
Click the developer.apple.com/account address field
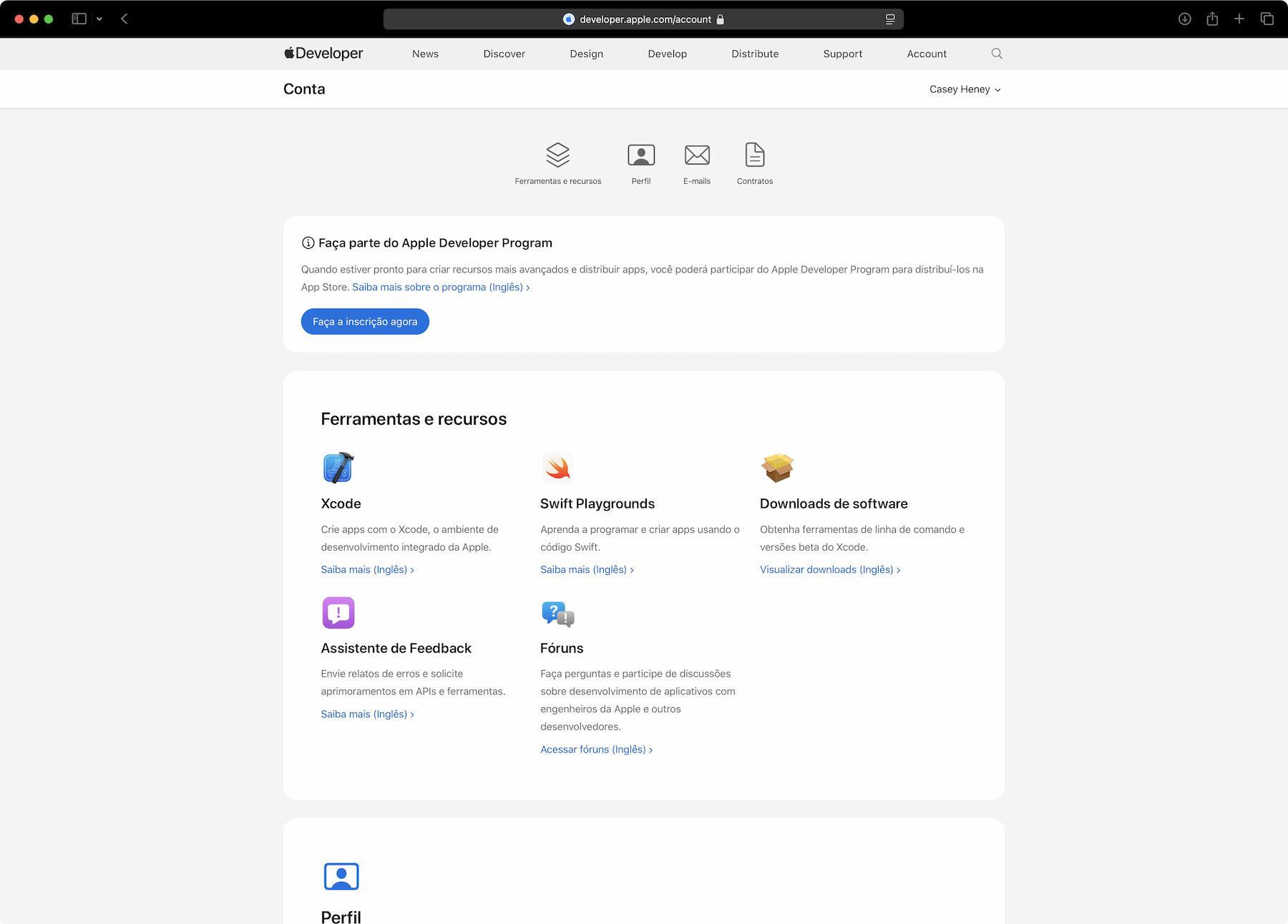point(643,19)
